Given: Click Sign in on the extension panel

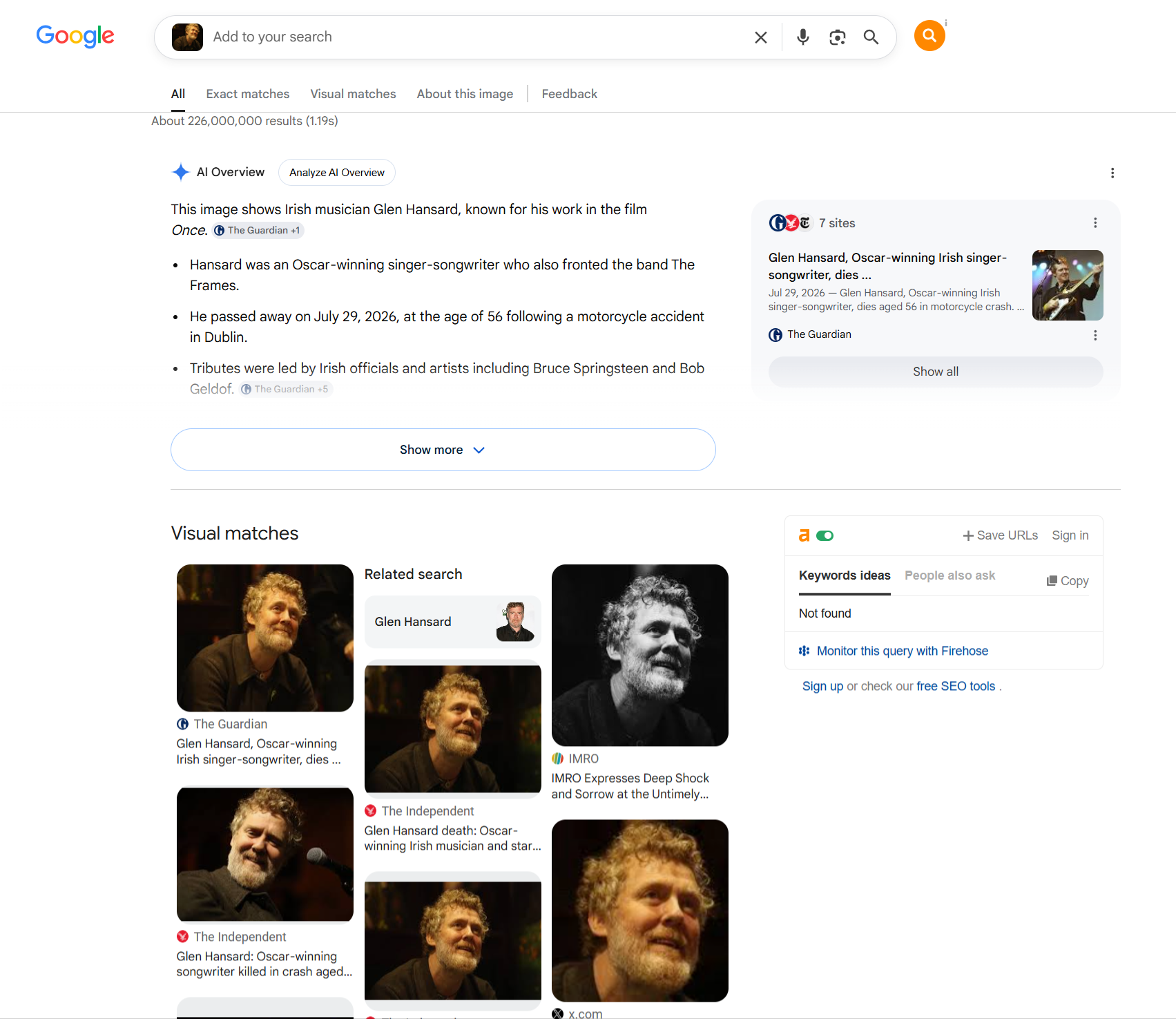Looking at the screenshot, I should pos(1070,535).
